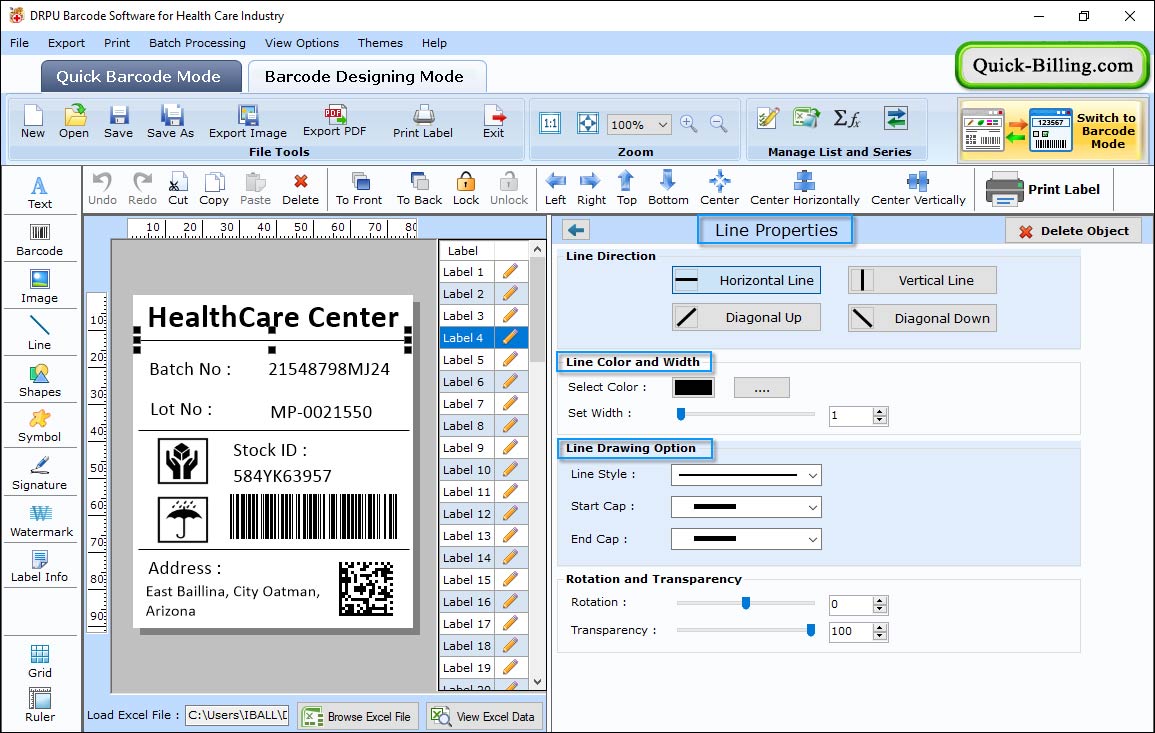The image size is (1155, 733).
Task: Export label as Image
Action: (248, 122)
